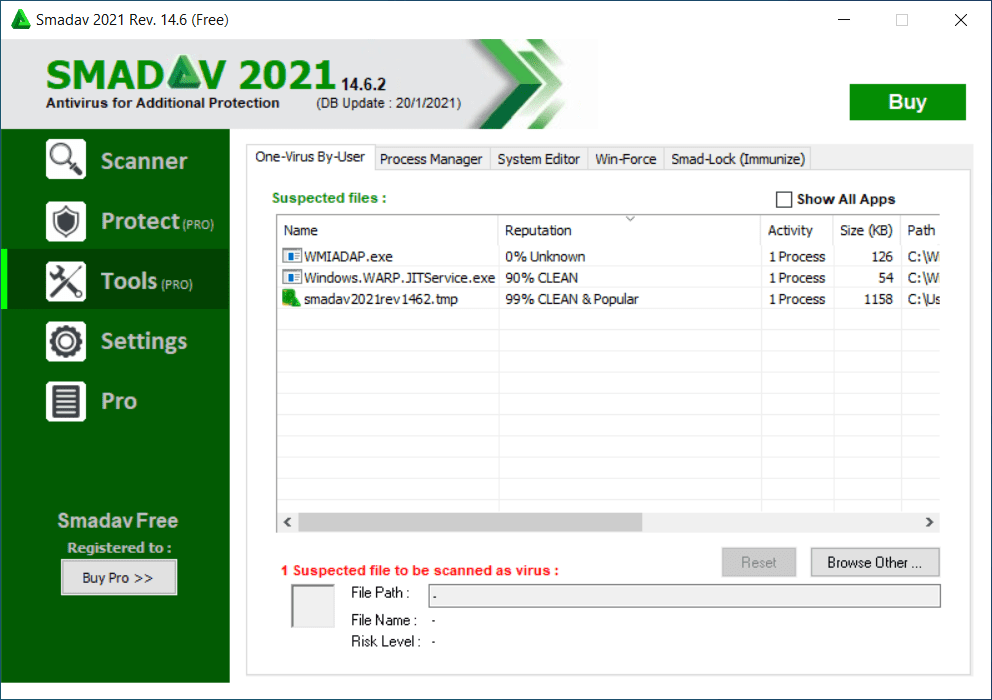Open Protect (PRO) section label

(x=158, y=222)
